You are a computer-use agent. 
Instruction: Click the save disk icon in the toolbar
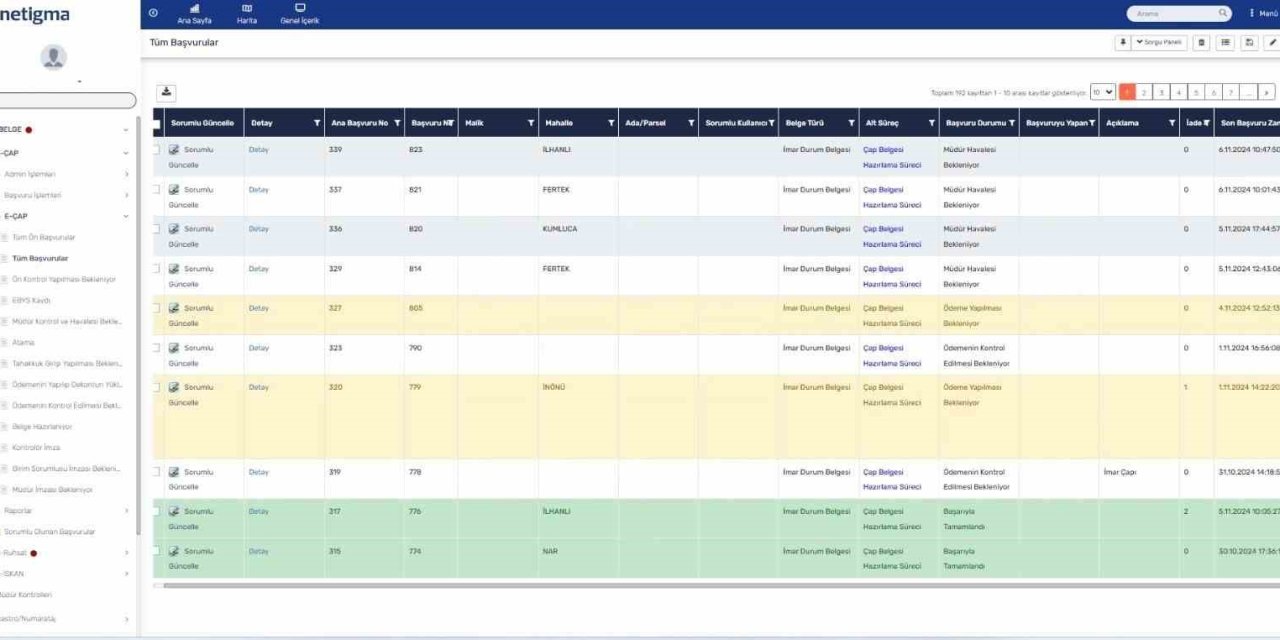pyautogui.click(x=1250, y=43)
